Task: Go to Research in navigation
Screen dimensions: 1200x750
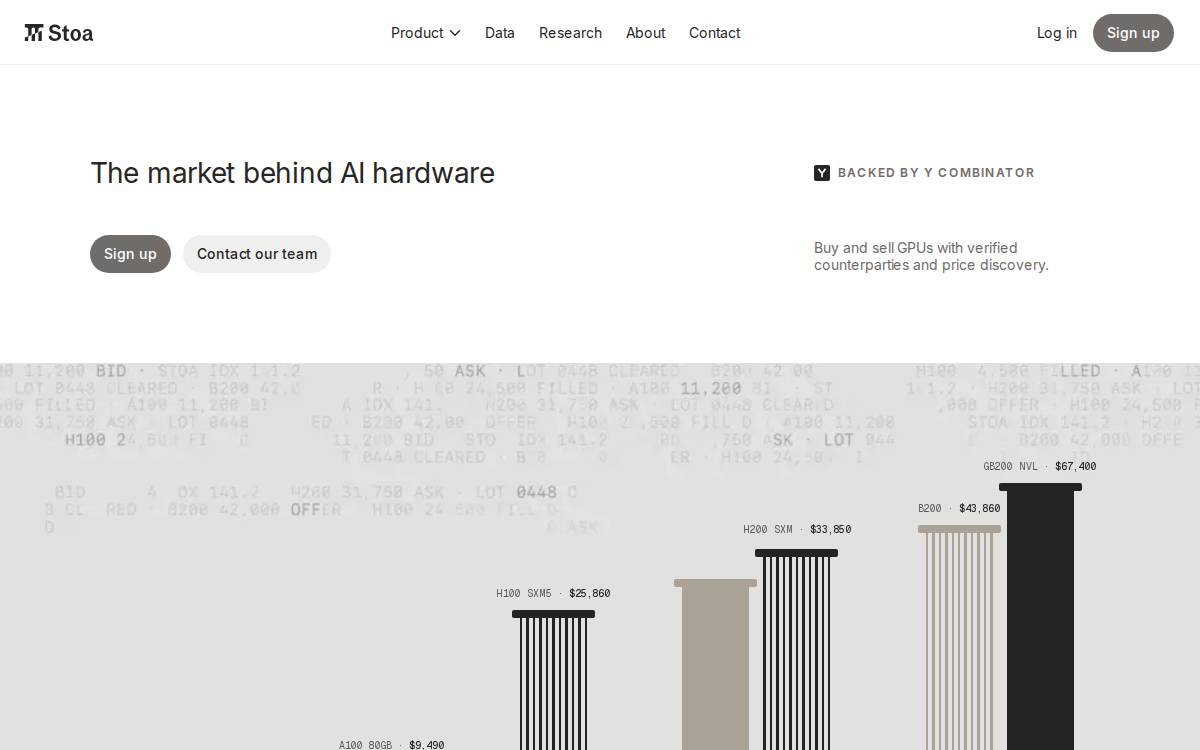Action: click(x=570, y=33)
